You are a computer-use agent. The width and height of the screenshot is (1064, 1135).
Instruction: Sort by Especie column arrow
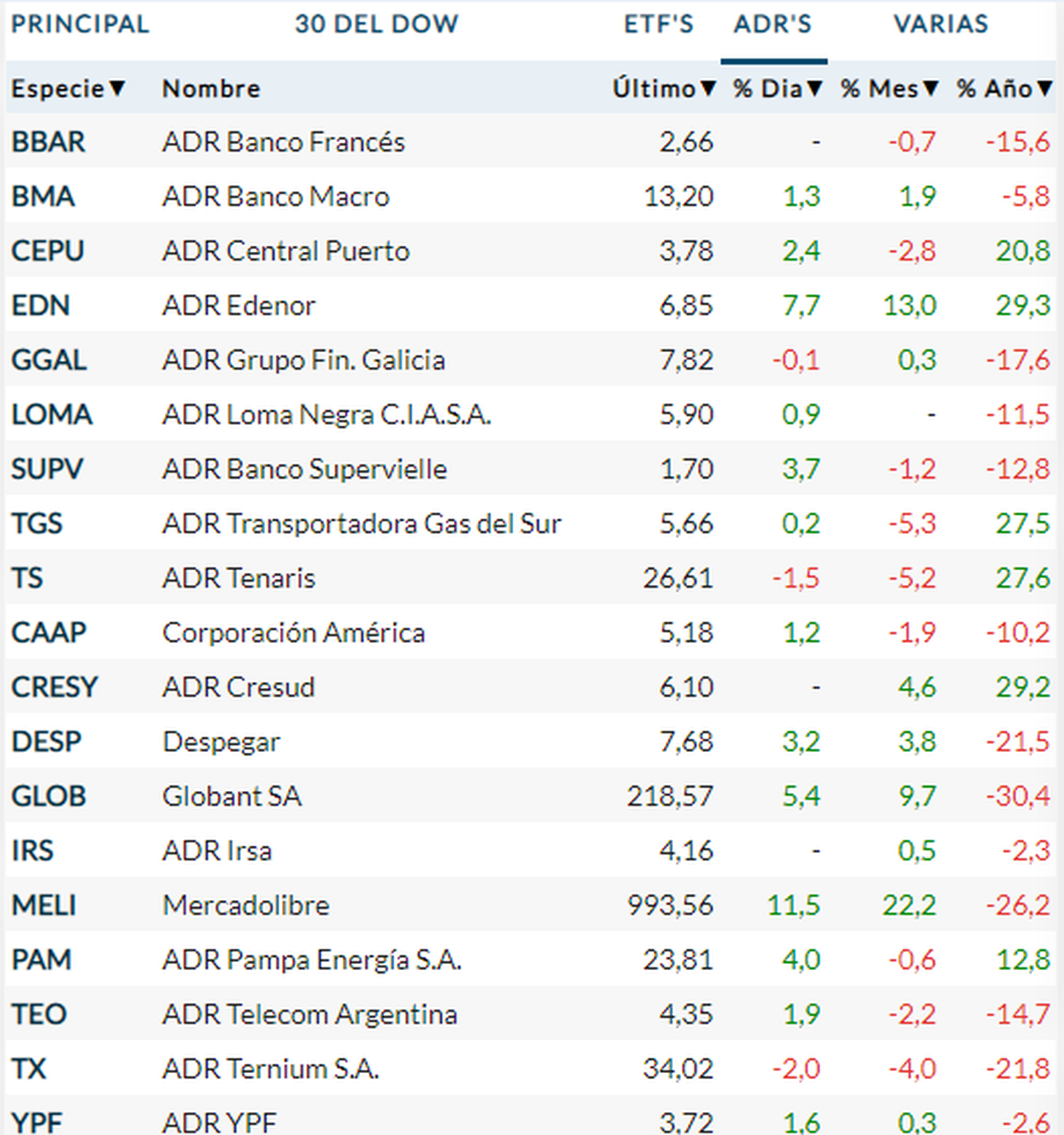click(117, 89)
